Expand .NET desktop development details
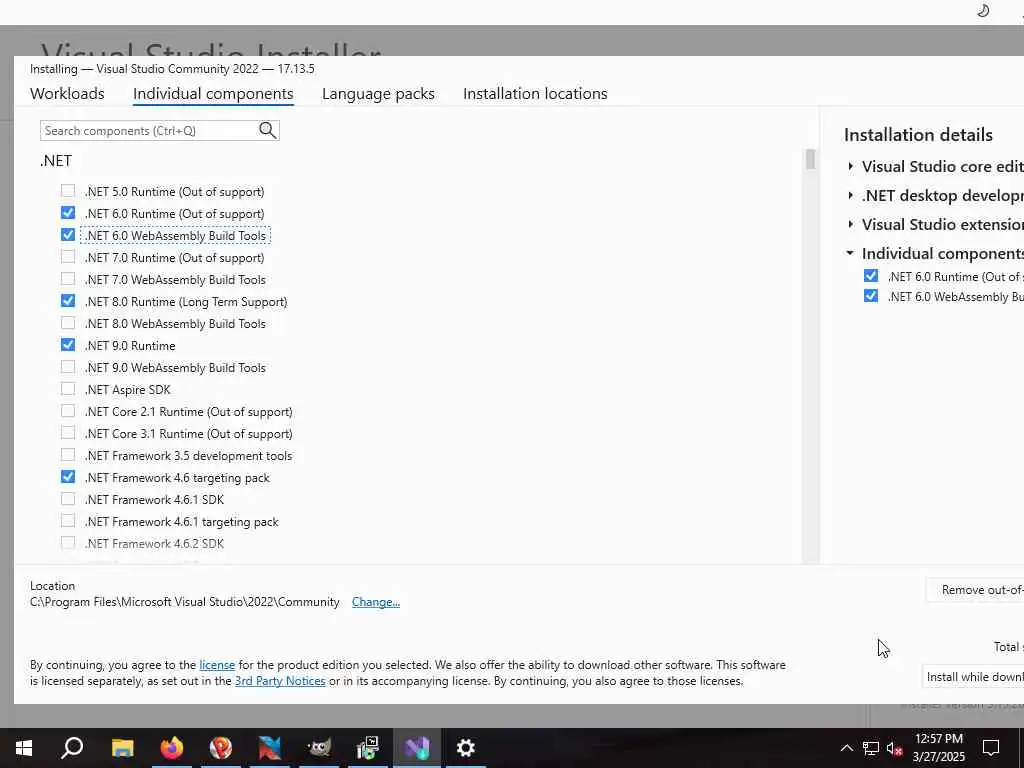This screenshot has height=768, width=1024. [x=850, y=195]
